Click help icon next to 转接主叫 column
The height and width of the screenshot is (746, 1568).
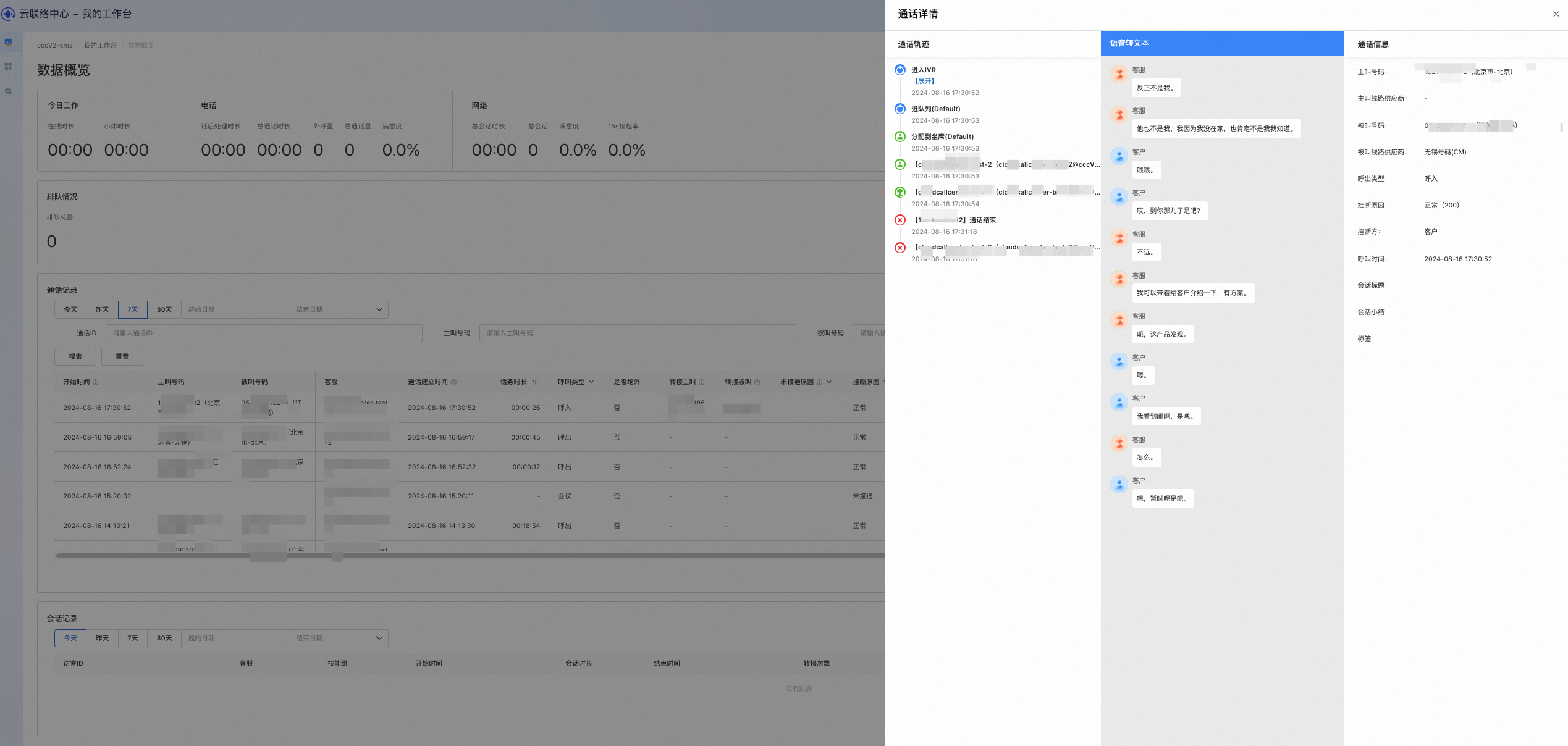click(701, 382)
